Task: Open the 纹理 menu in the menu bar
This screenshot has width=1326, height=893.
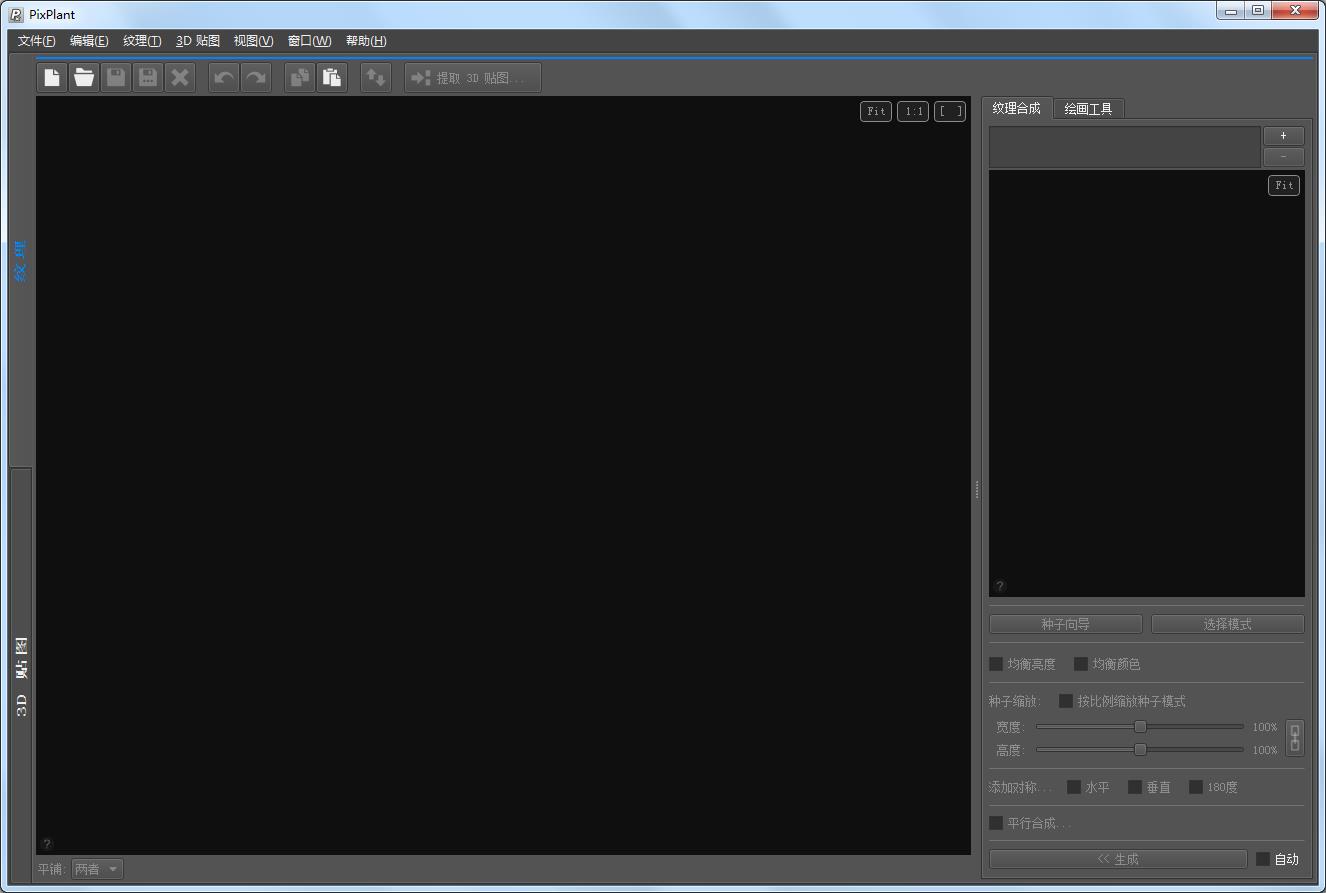Action: tap(141, 41)
